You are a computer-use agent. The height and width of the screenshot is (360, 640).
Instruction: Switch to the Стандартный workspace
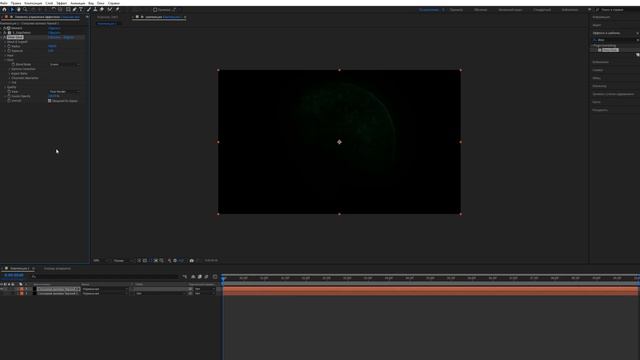point(542,9)
